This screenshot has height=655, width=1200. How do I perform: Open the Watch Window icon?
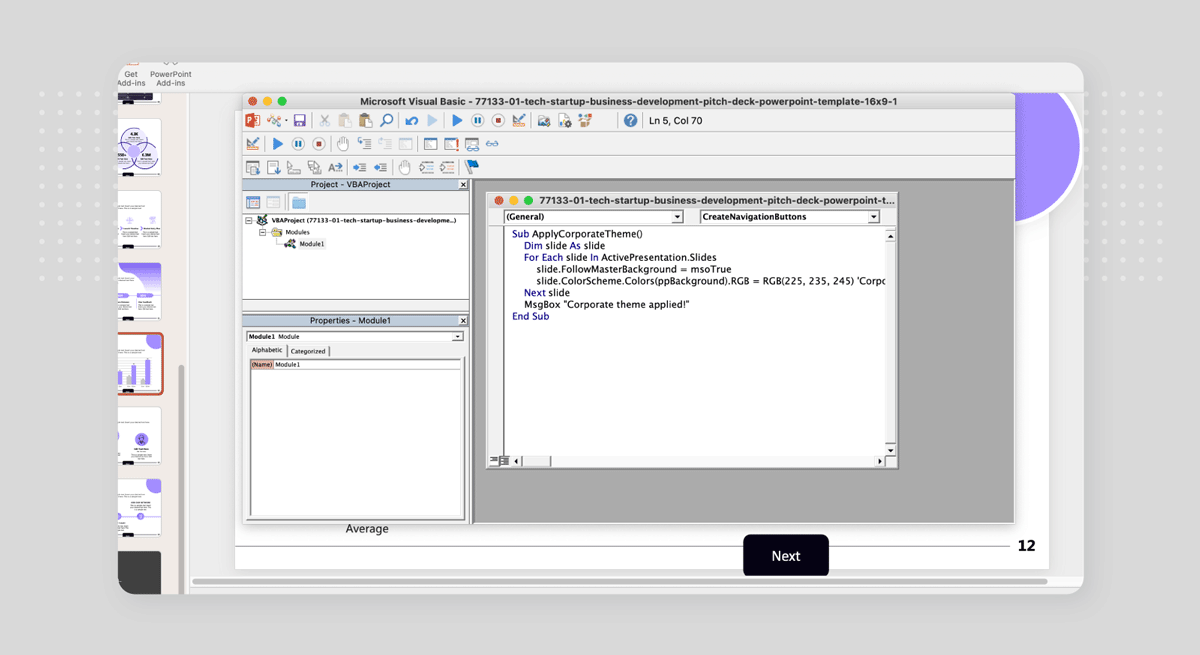pos(472,143)
